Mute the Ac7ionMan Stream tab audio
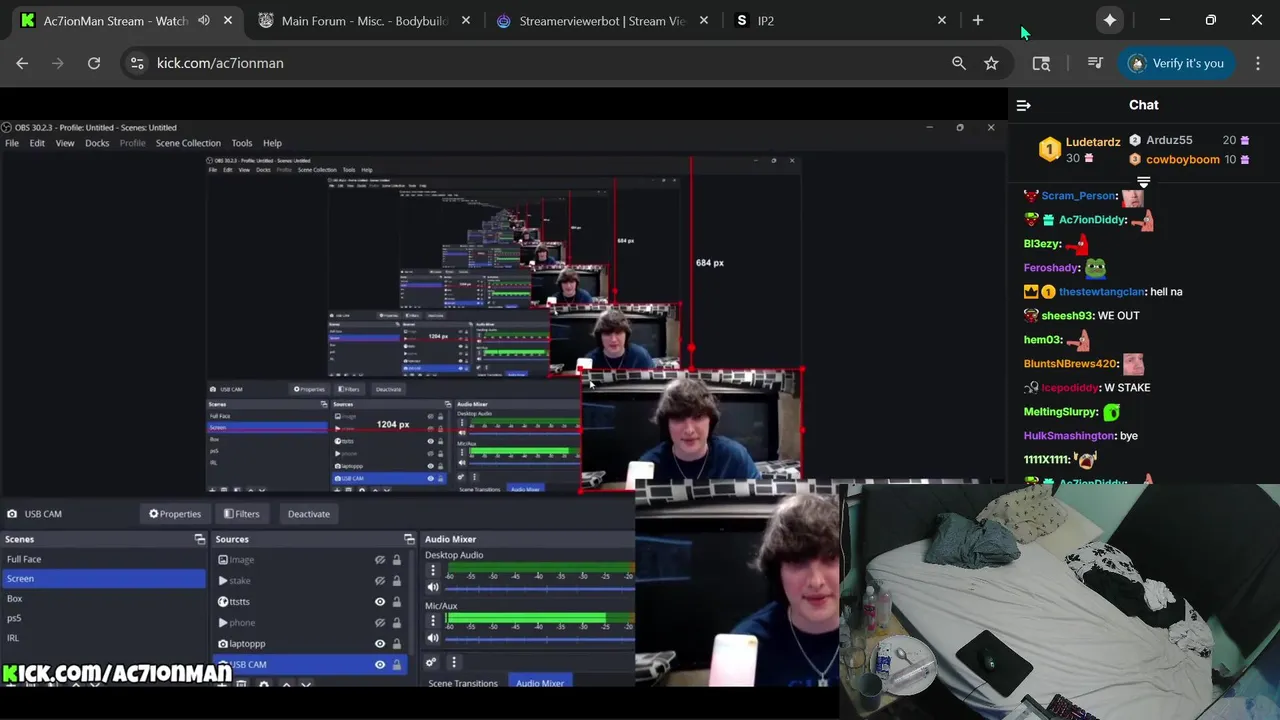 tap(204, 20)
